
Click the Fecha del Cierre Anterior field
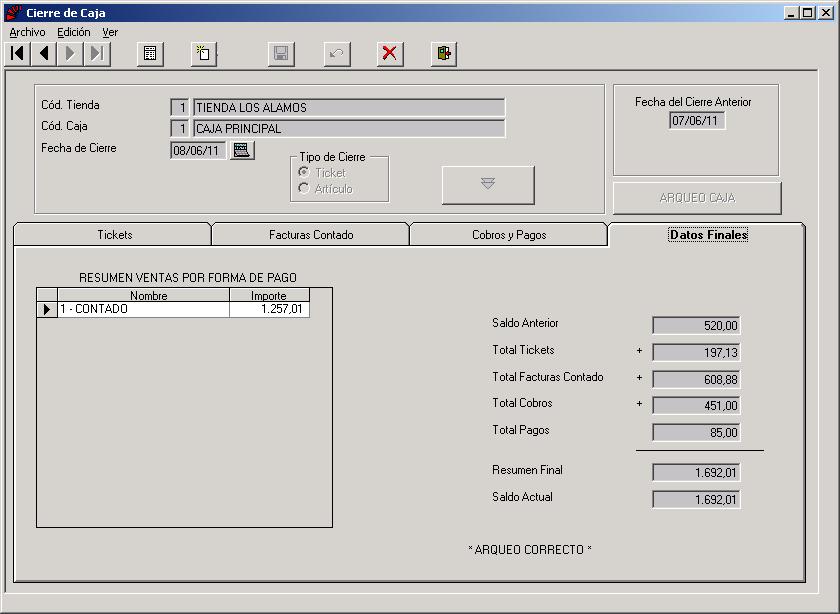point(696,121)
